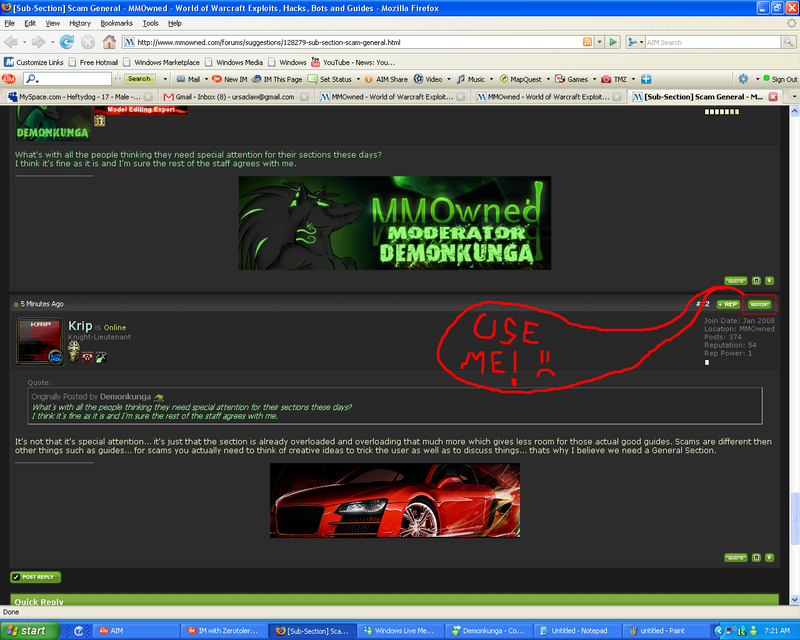The width and height of the screenshot is (800, 640).
Task: Reload the current forum page
Action: (67, 42)
